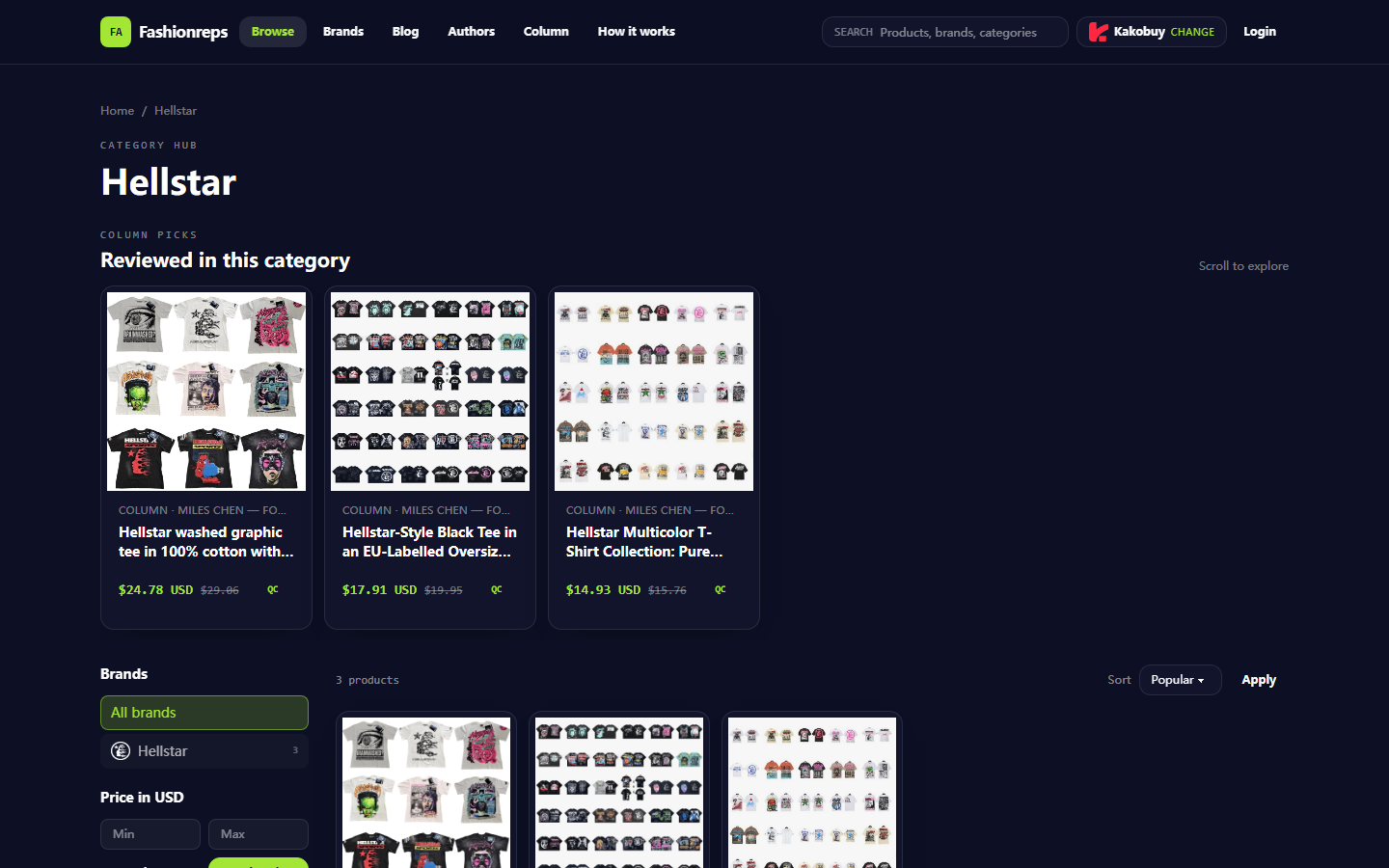
Task: Go to the Brands menu item
Action: (343, 32)
